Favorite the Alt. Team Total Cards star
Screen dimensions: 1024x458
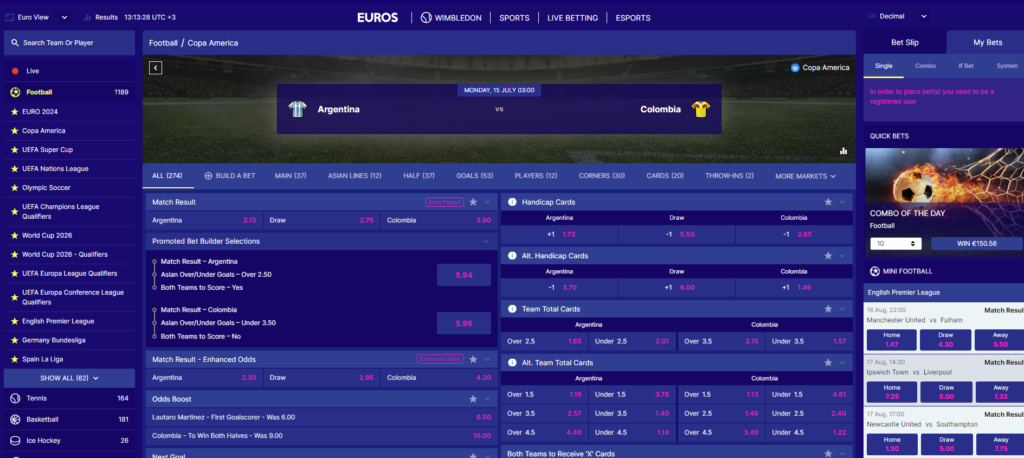point(828,363)
